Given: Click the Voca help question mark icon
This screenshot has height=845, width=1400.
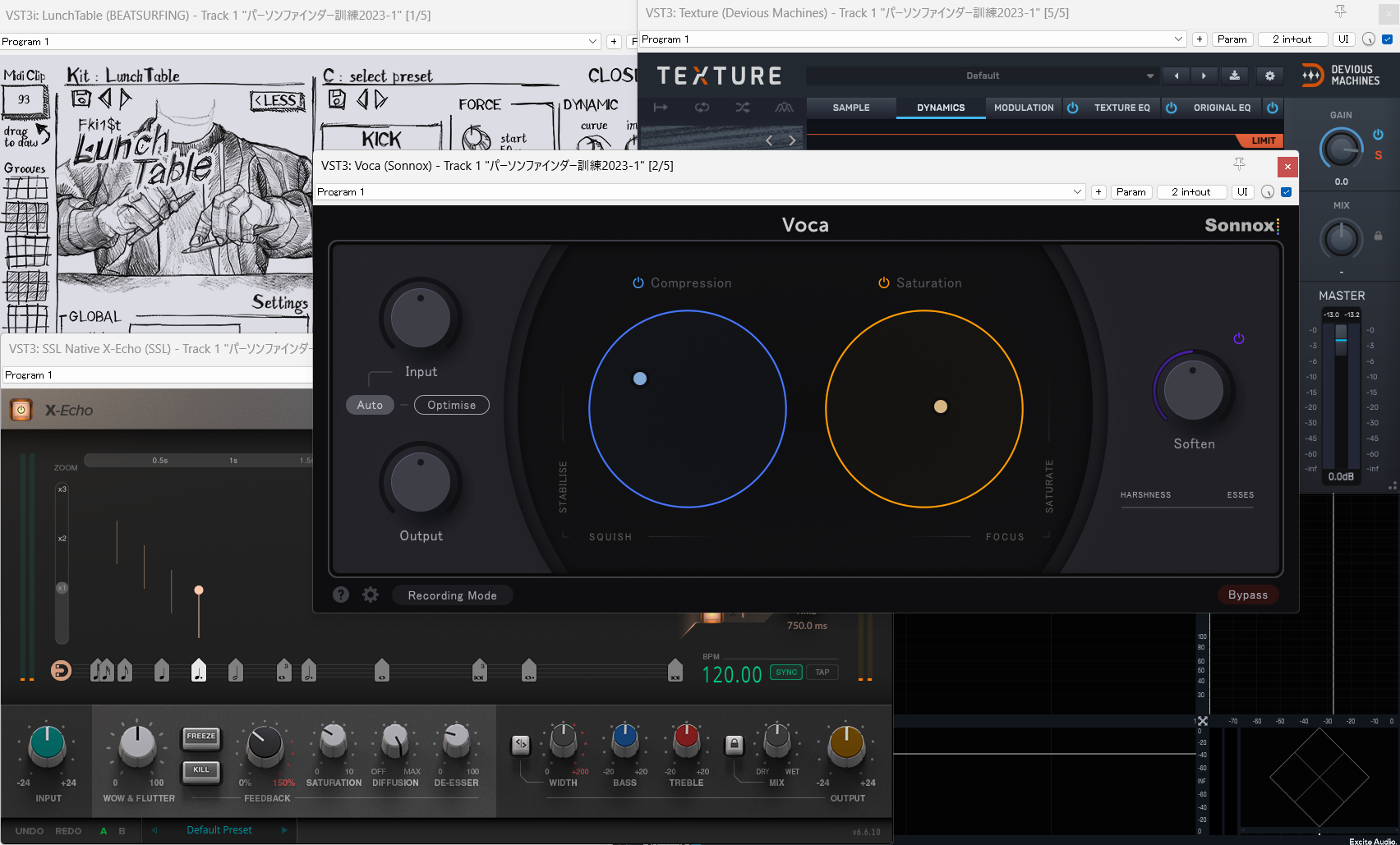Looking at the screenshot, I should [x=341, y=595].
